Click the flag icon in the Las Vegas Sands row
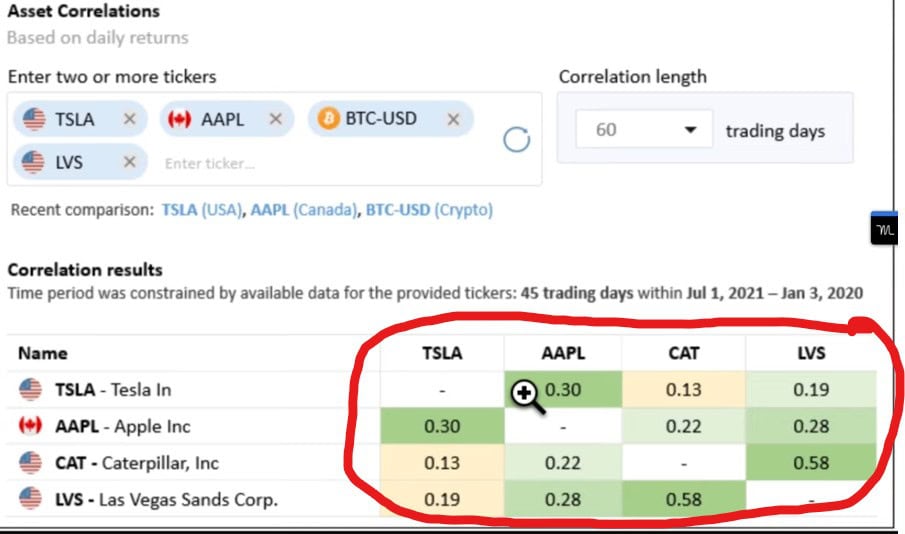 click(x=30, y=498)
